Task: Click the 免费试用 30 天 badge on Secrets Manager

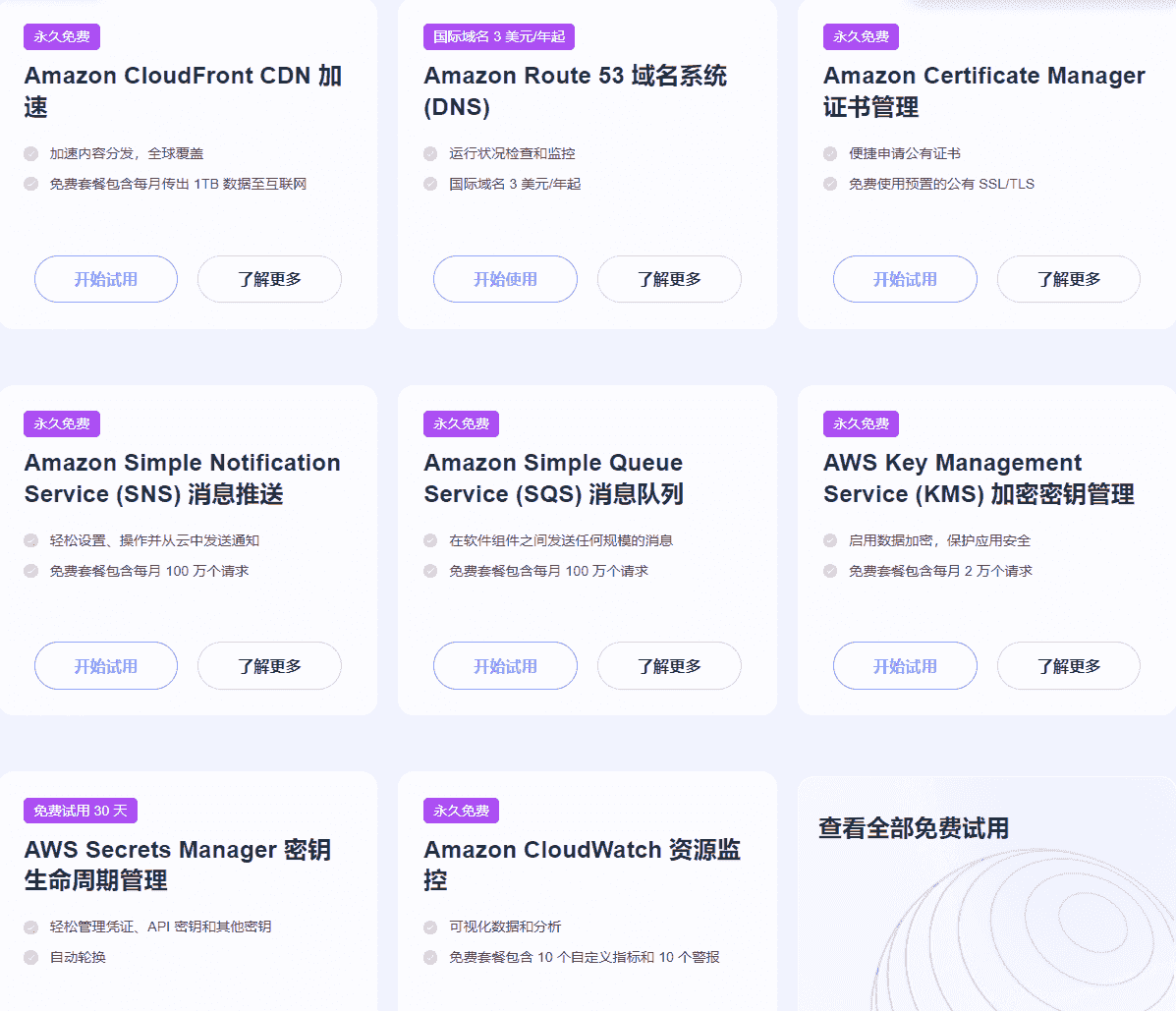Action: [81, 811]
